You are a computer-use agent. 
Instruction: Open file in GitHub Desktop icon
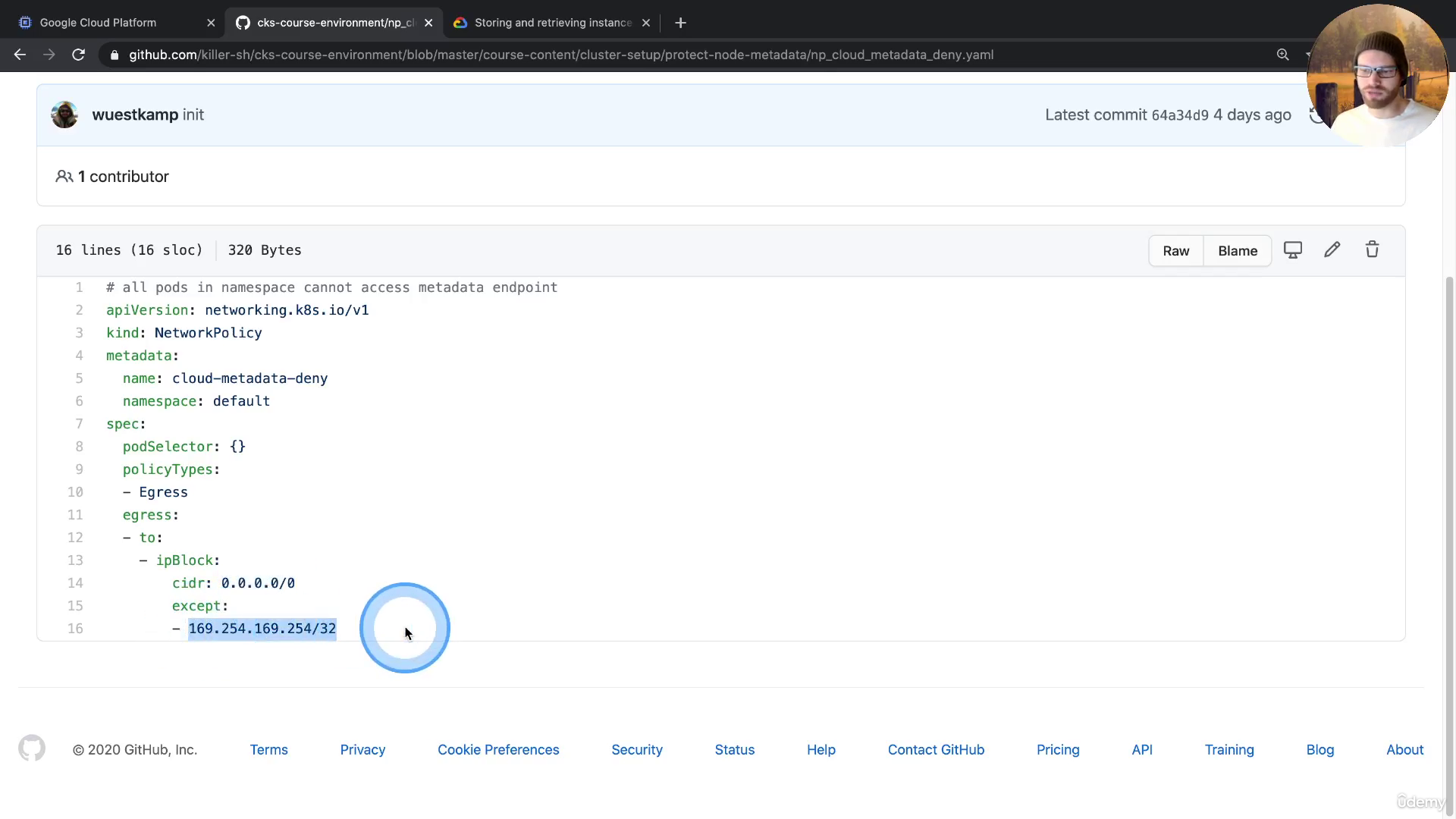pyautogui.click(x=1292, y=250)
